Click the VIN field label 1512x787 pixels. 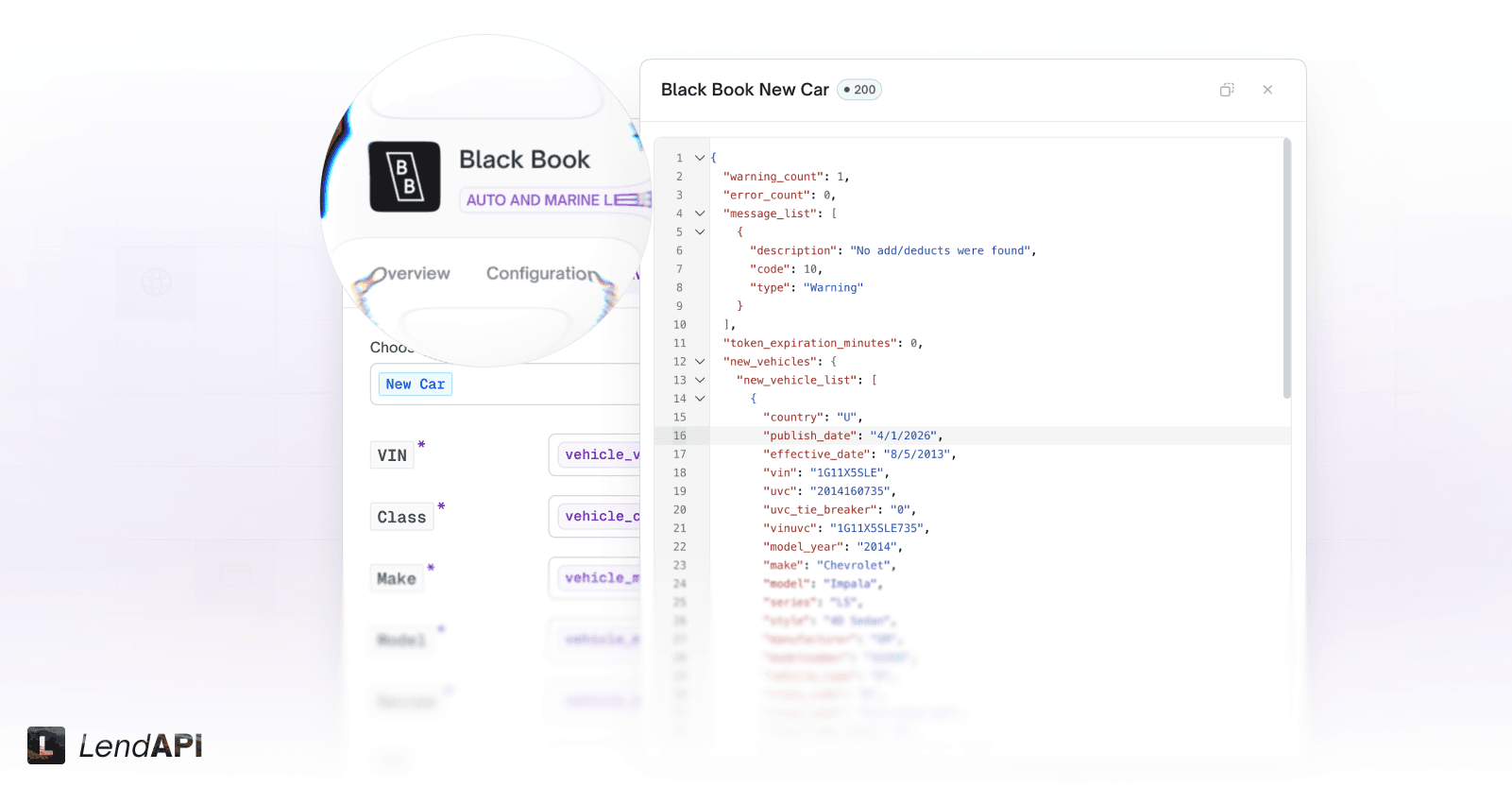pyautogui.click(x=392, y=455)
